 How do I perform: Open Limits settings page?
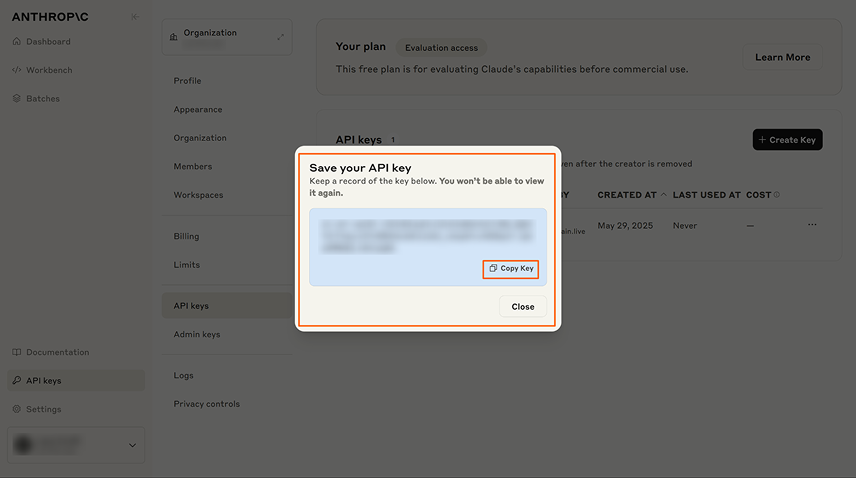tap(187, 265)
